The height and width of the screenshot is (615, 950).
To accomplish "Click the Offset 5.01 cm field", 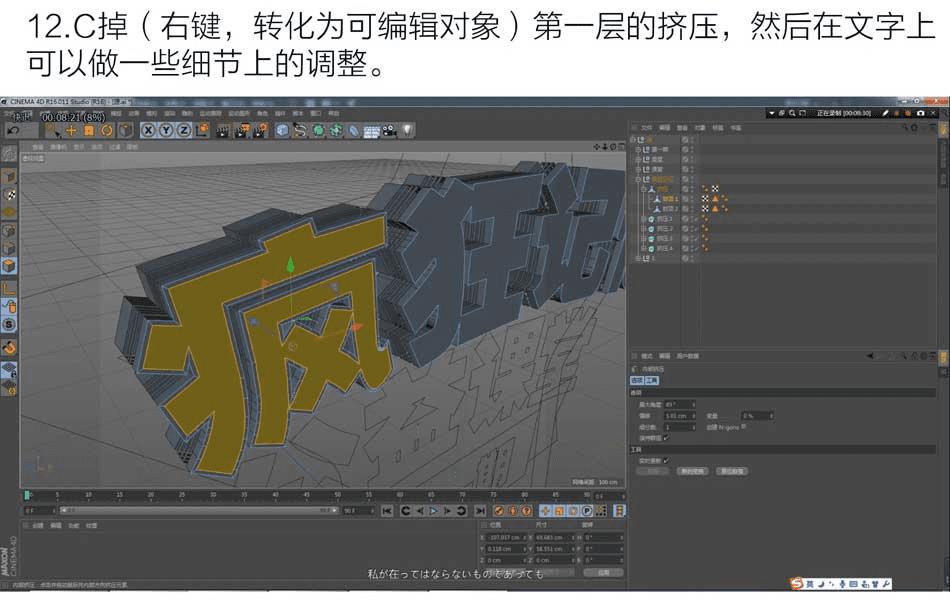I will [679, 416].
